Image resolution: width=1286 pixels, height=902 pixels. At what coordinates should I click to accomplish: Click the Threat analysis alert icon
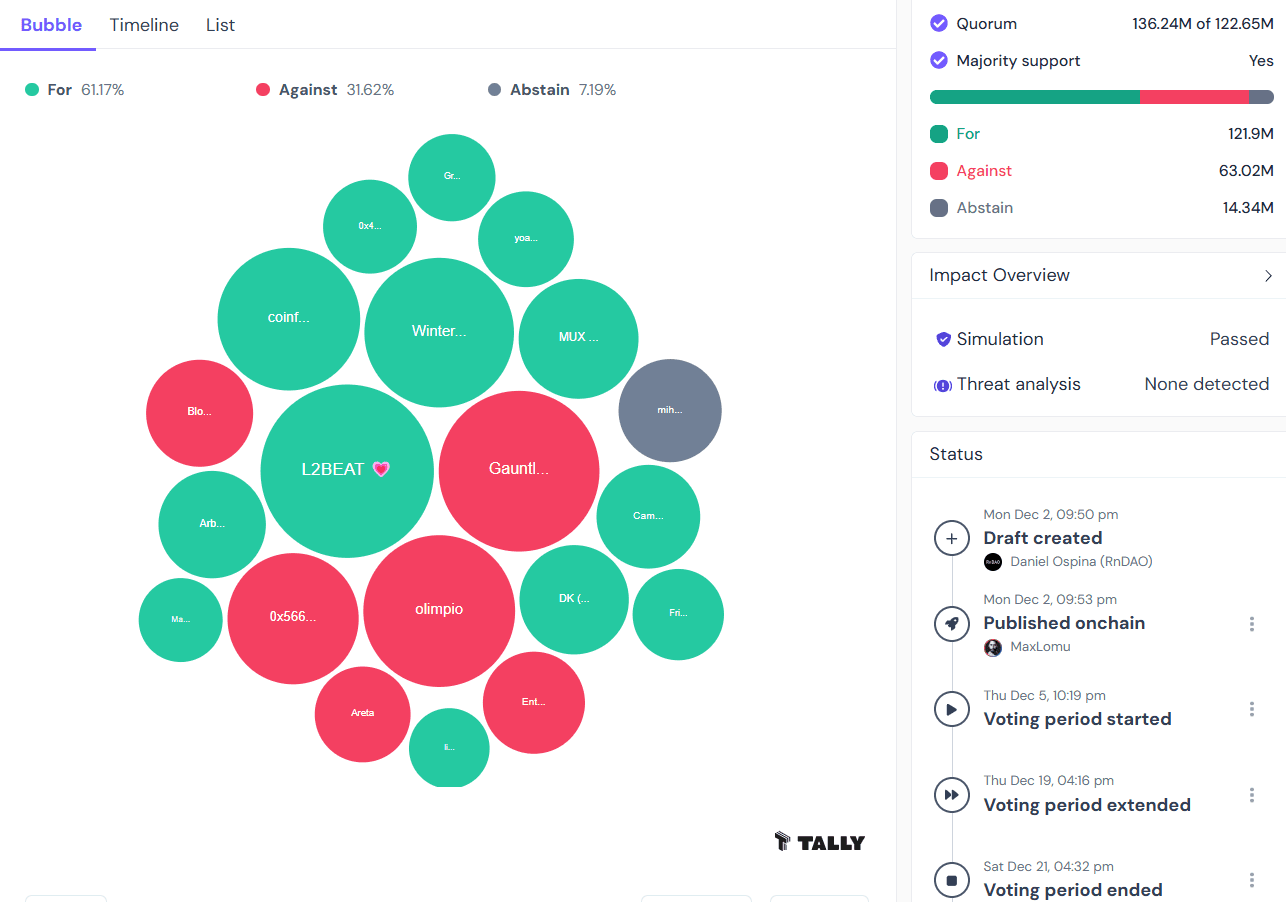[942, 385]
